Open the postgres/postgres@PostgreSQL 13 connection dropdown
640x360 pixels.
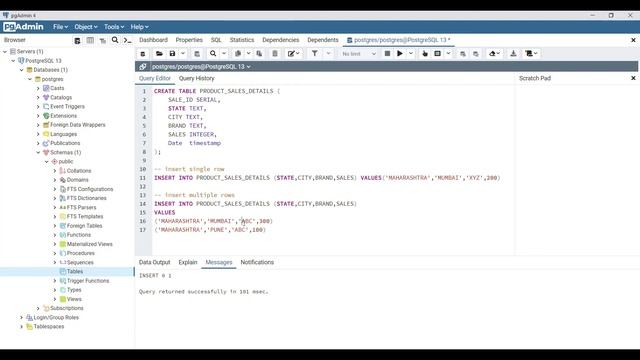pos(201,67)
